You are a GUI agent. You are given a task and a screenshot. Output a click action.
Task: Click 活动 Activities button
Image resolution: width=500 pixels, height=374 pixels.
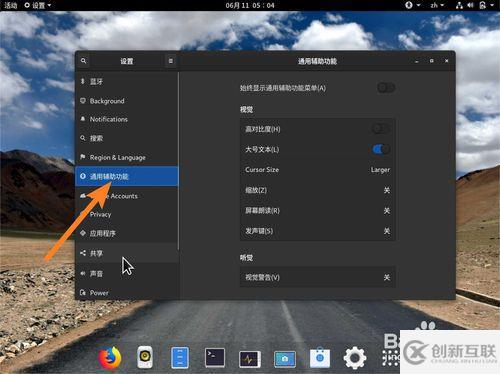pos(10,5)
